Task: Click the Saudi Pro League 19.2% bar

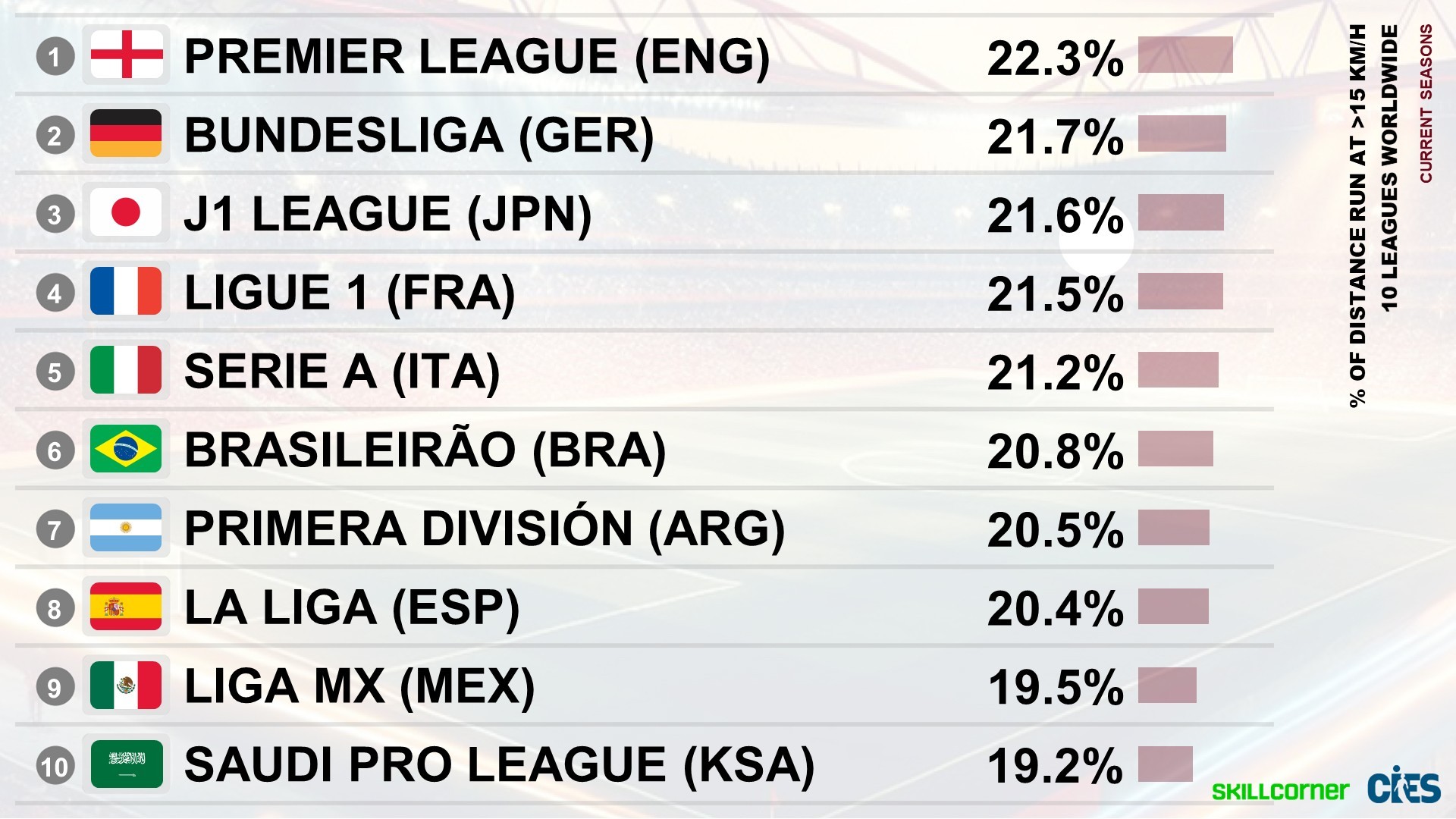Action: coord(1166,764)
